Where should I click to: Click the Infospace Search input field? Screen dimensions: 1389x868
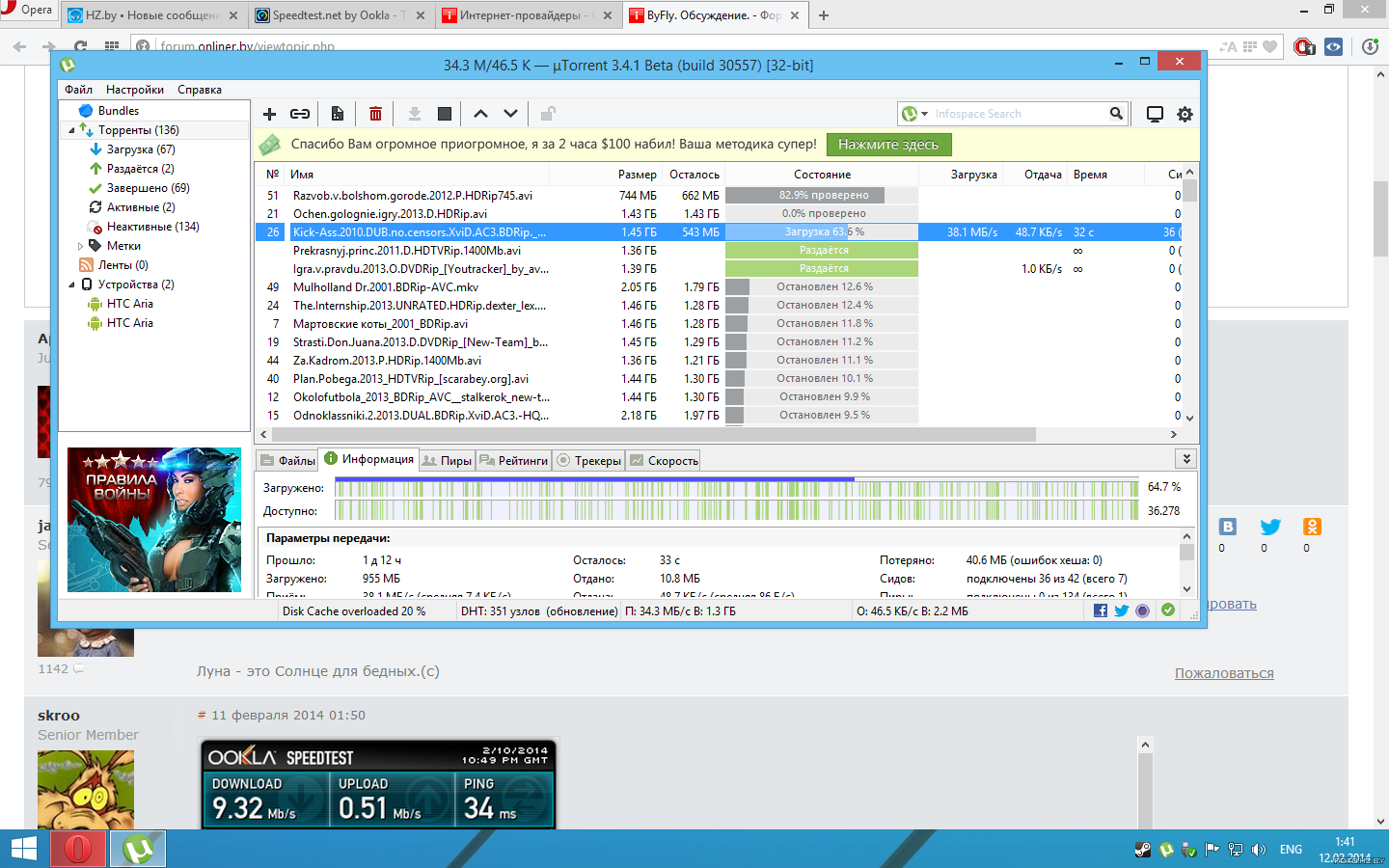[1020, 114]
